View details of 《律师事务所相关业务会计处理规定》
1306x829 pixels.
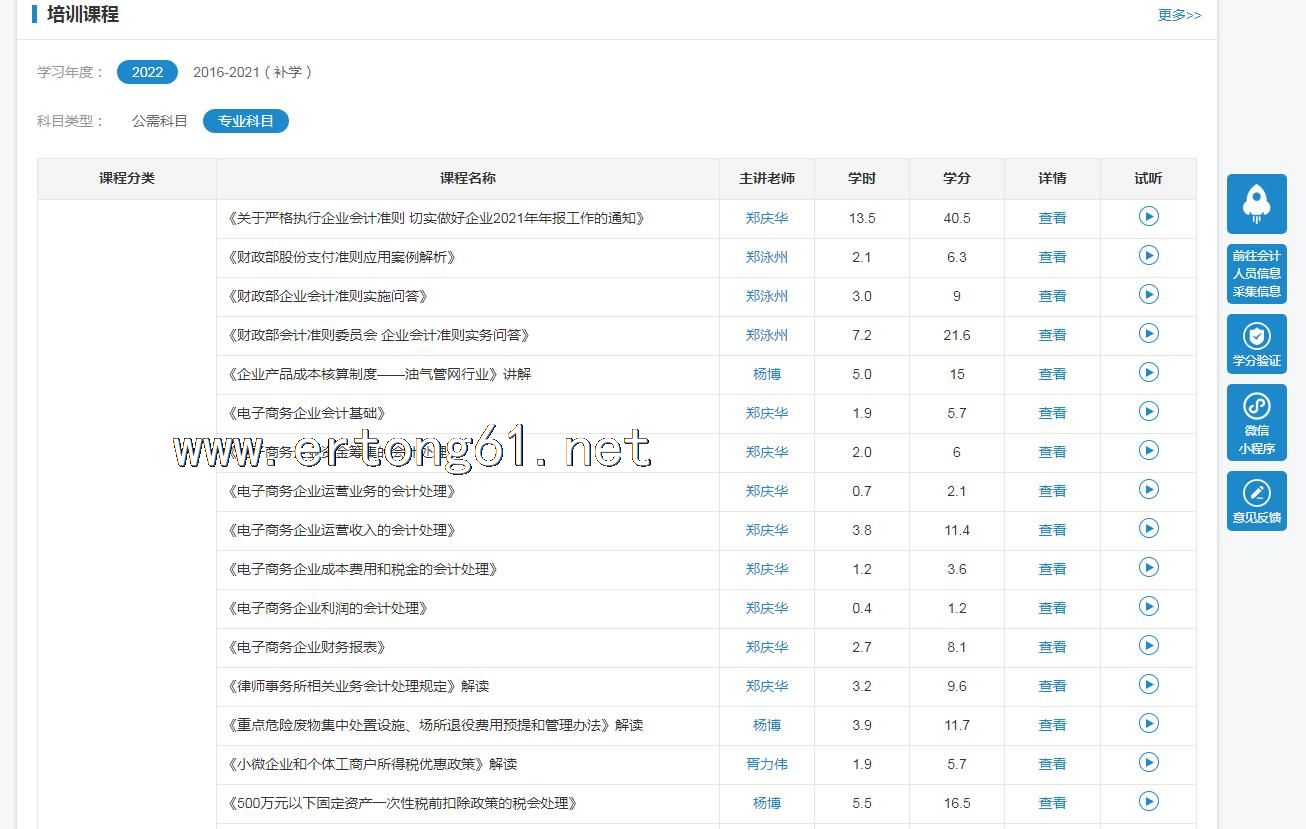coord(1052,686)
